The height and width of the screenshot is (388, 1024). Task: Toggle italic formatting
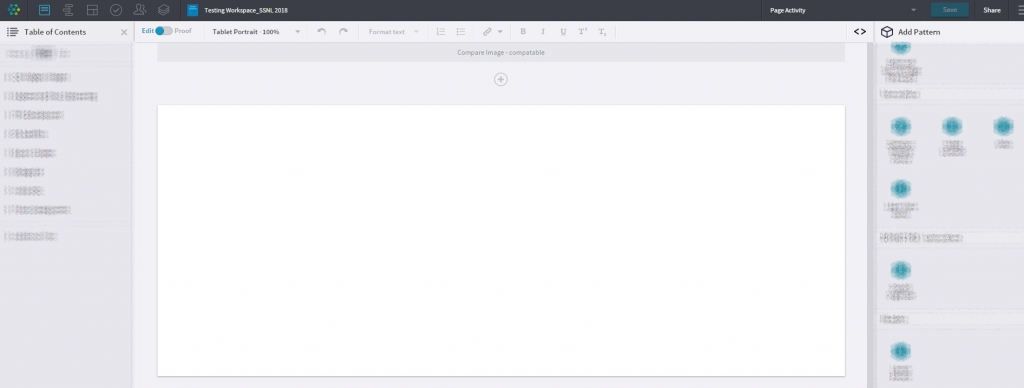coord(543,31)
